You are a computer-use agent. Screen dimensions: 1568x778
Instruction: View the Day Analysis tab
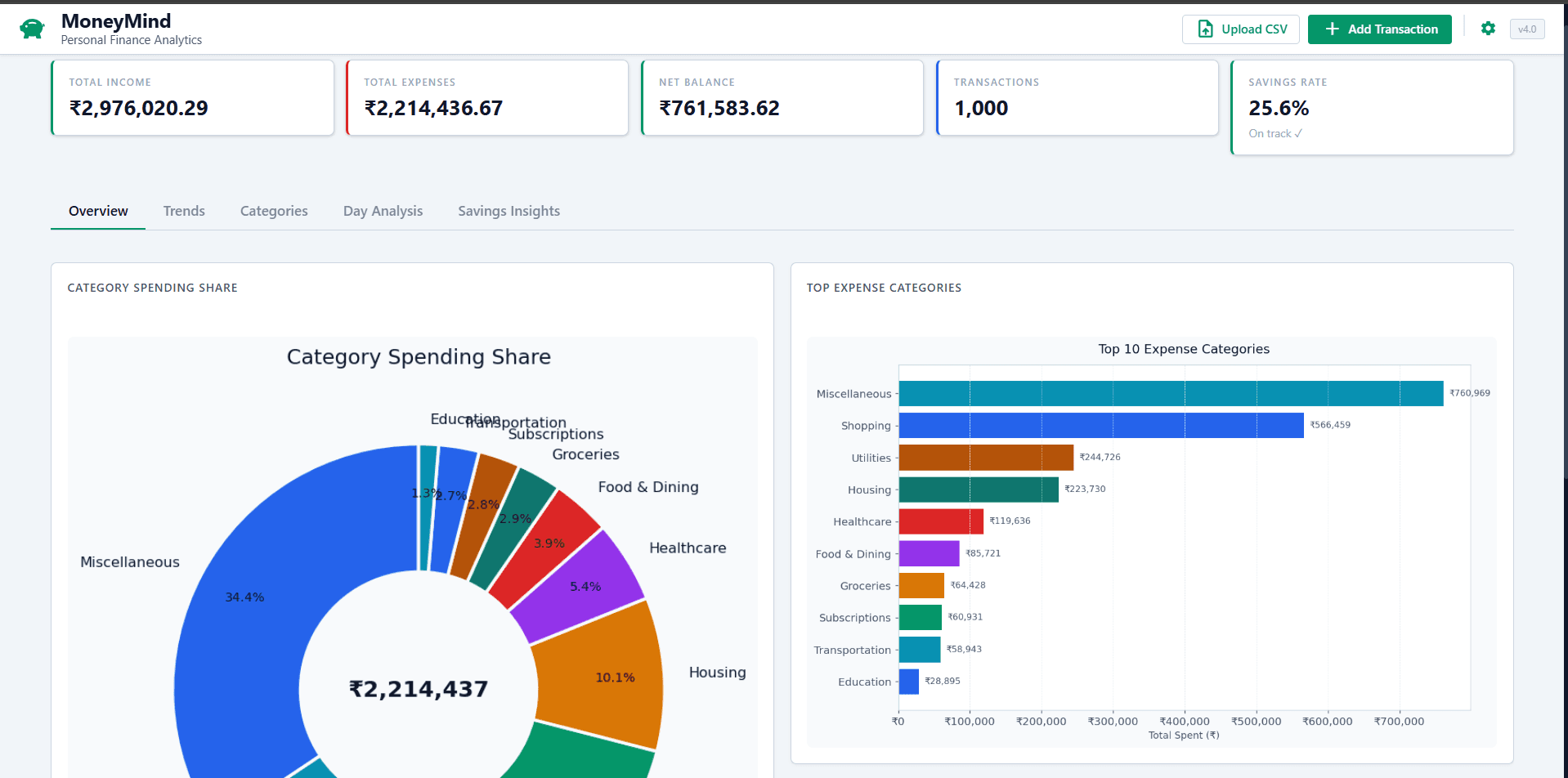pos(383,211)
